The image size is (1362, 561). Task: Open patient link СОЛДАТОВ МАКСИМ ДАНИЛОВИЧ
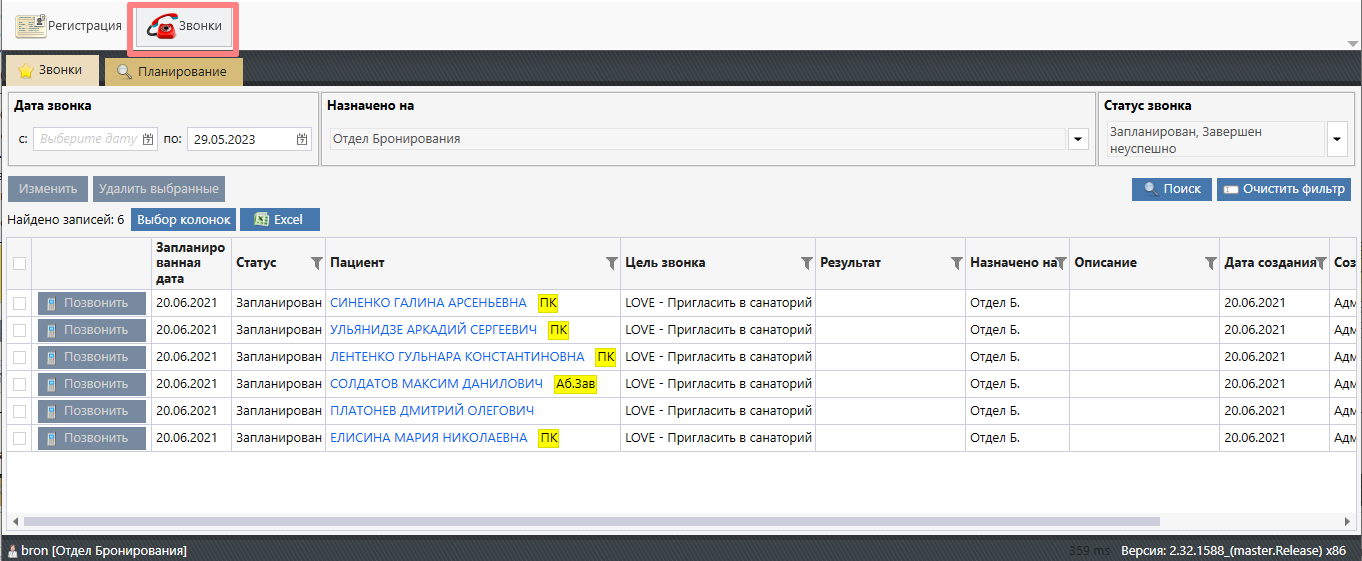click(x=436, y=384)
